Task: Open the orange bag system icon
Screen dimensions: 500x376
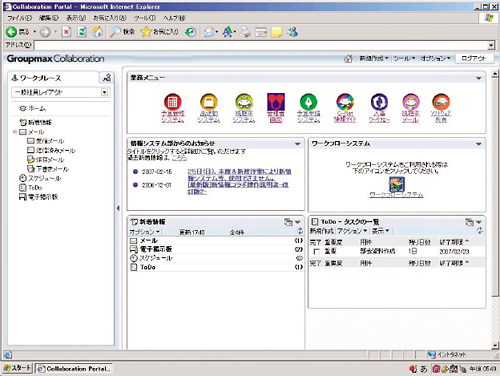Action: [x=209, y=102]
